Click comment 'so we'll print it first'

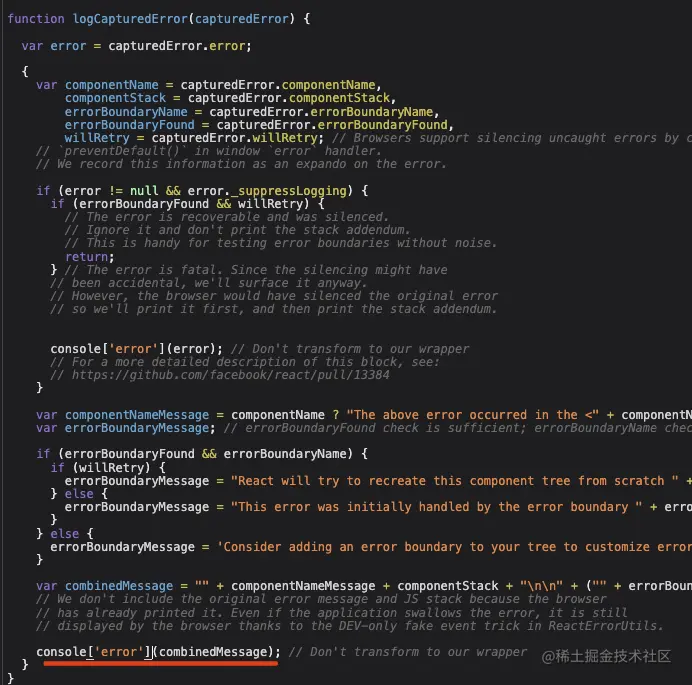[274, 309]
